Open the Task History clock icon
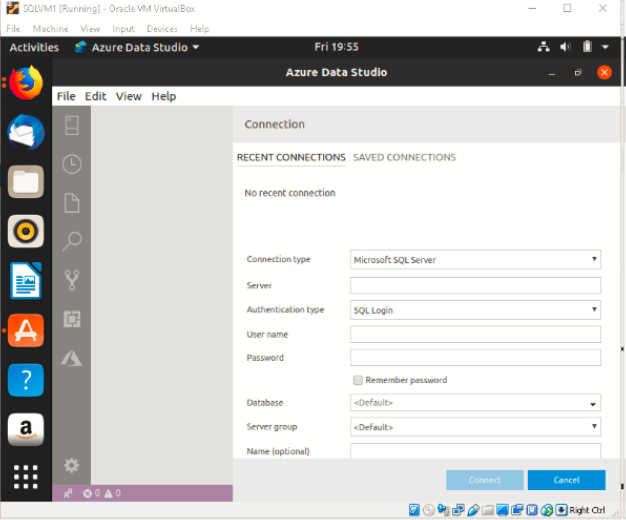This screenshot has height=520, width=626. tap(72, 164)
